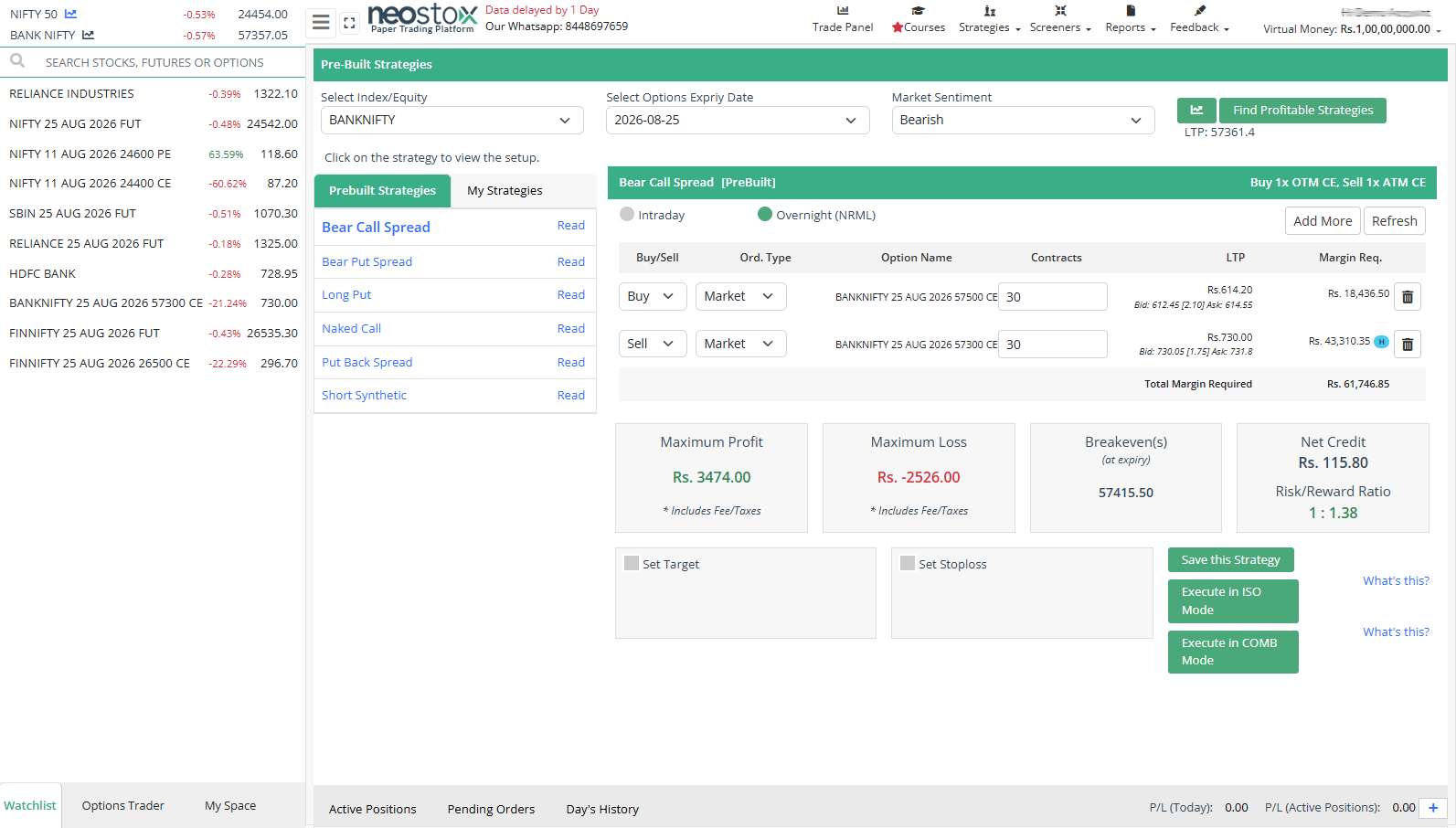1456x828 pixels.
Task: Click What's this link for ISO mode
Action: (x=1396, y=580)
